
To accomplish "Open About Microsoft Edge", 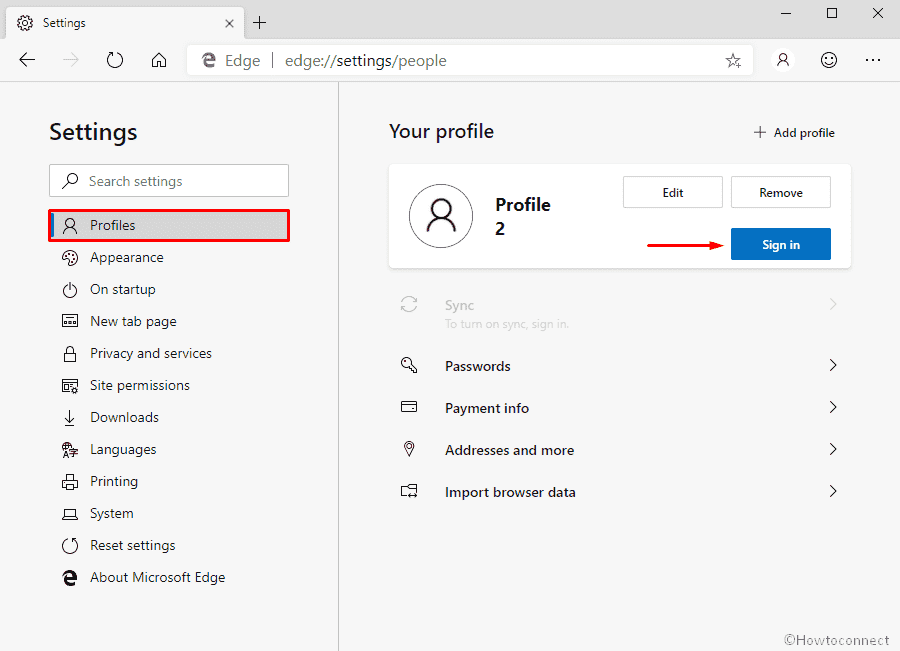I will click(x=158, y=578).
